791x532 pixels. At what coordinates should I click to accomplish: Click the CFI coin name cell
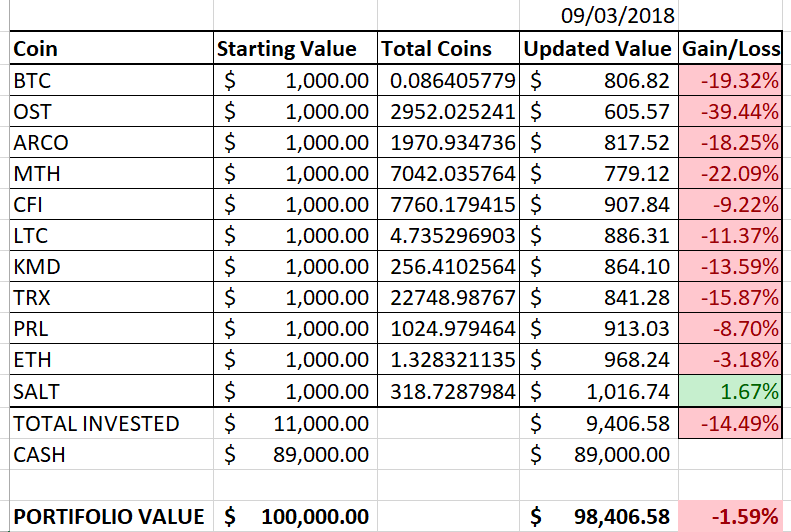coord(110,204)
